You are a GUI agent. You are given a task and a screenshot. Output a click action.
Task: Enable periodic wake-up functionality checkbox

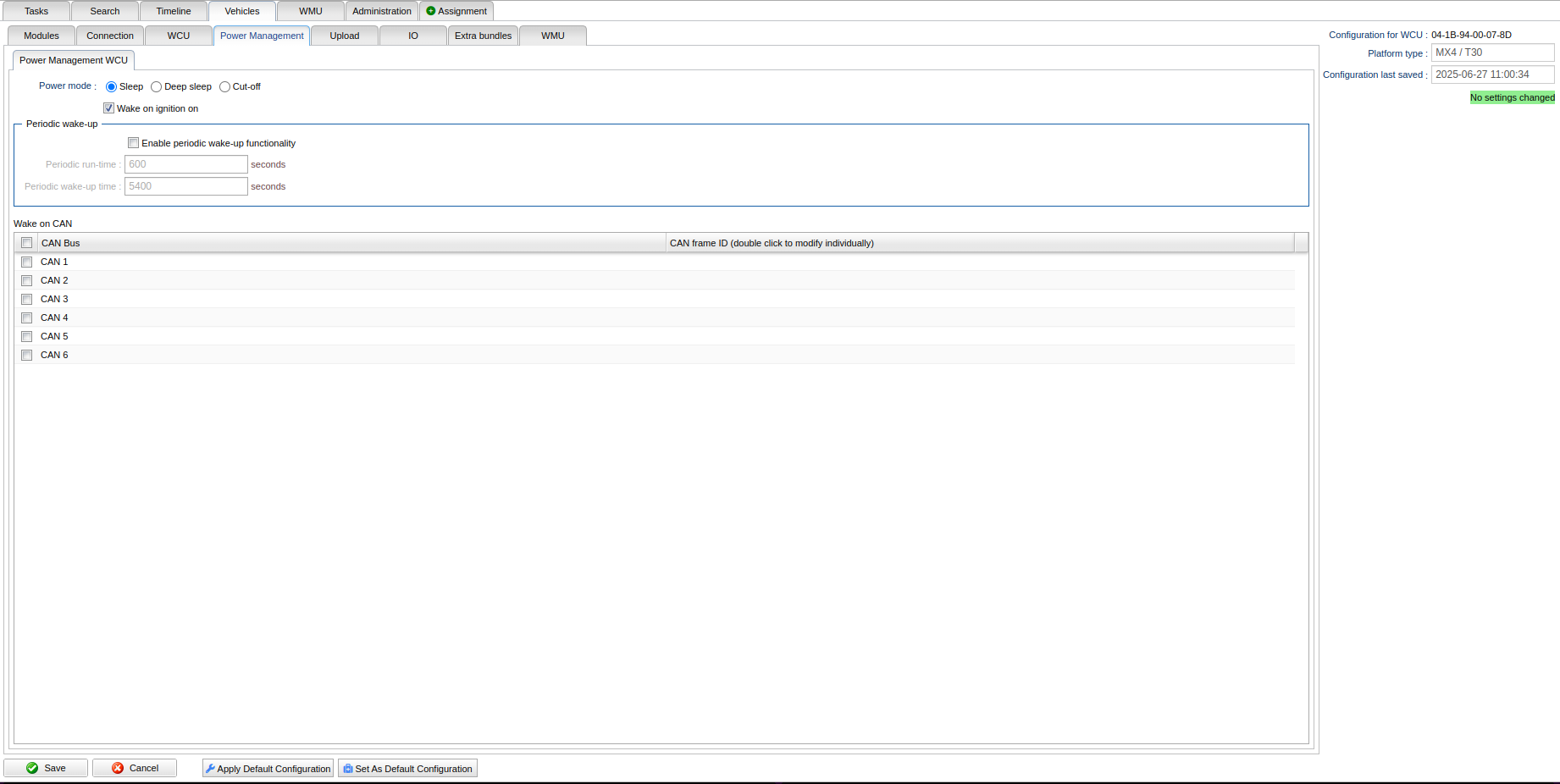pos(134,143)
